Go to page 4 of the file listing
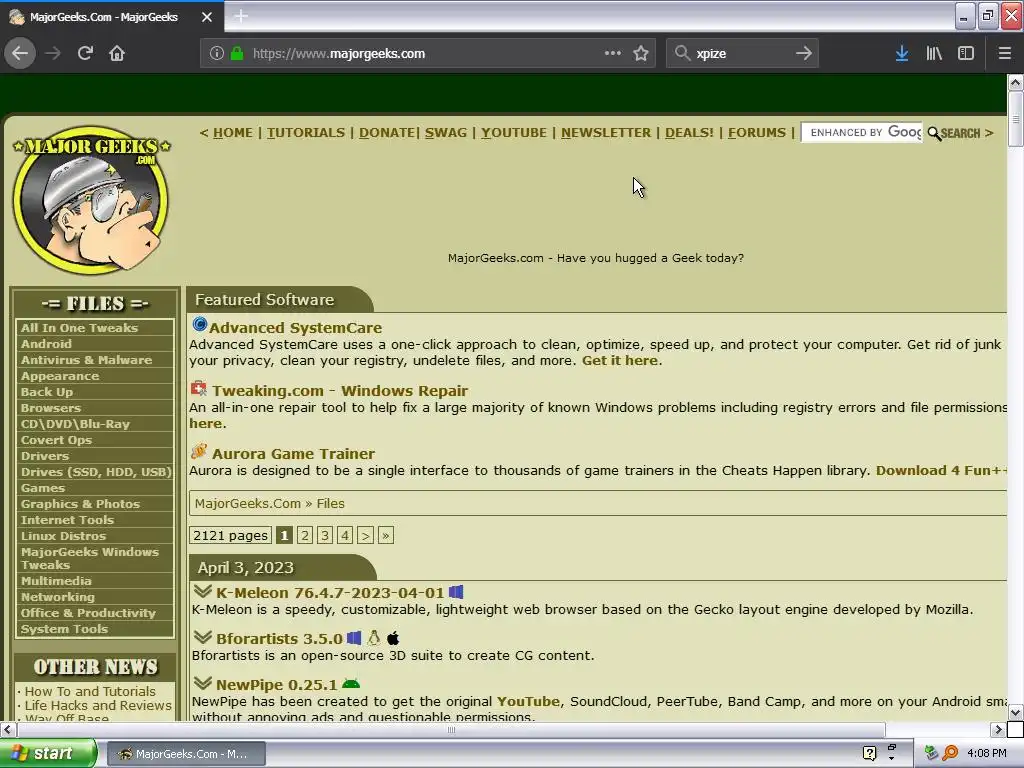The width and height of the screenshot is (1024, 768). tap(345, 536)
